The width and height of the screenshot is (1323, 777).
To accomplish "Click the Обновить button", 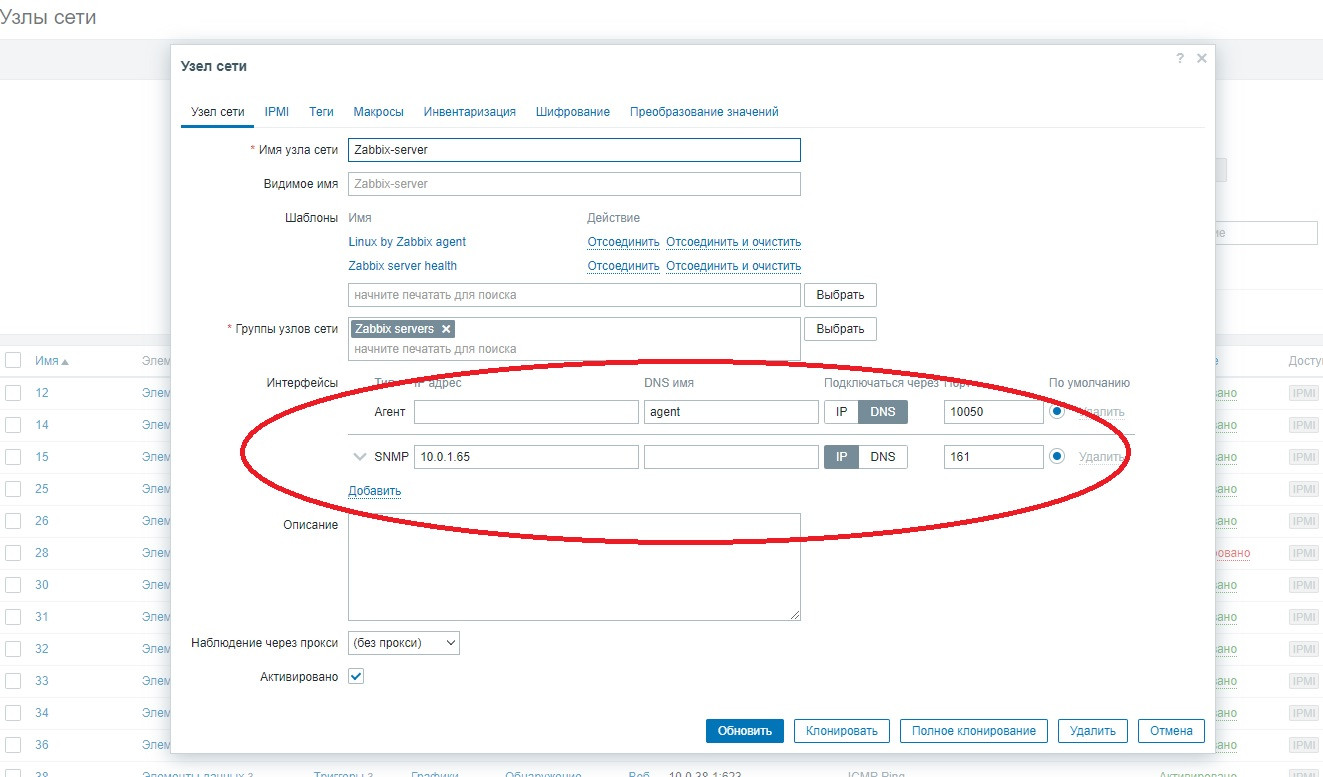I will pyautogui.click(x=745, y=731).
